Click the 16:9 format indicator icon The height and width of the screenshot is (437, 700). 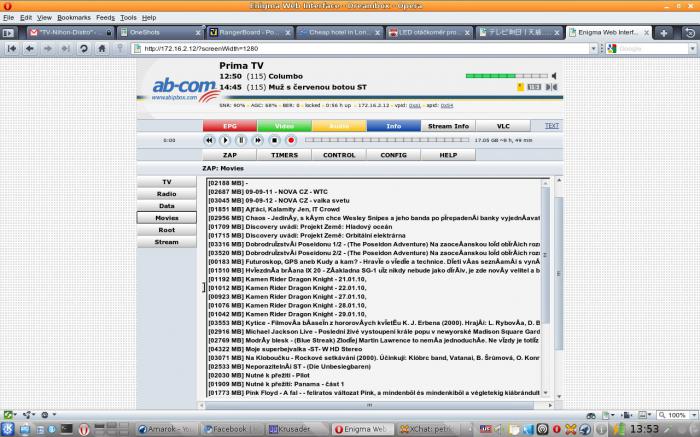534,87
